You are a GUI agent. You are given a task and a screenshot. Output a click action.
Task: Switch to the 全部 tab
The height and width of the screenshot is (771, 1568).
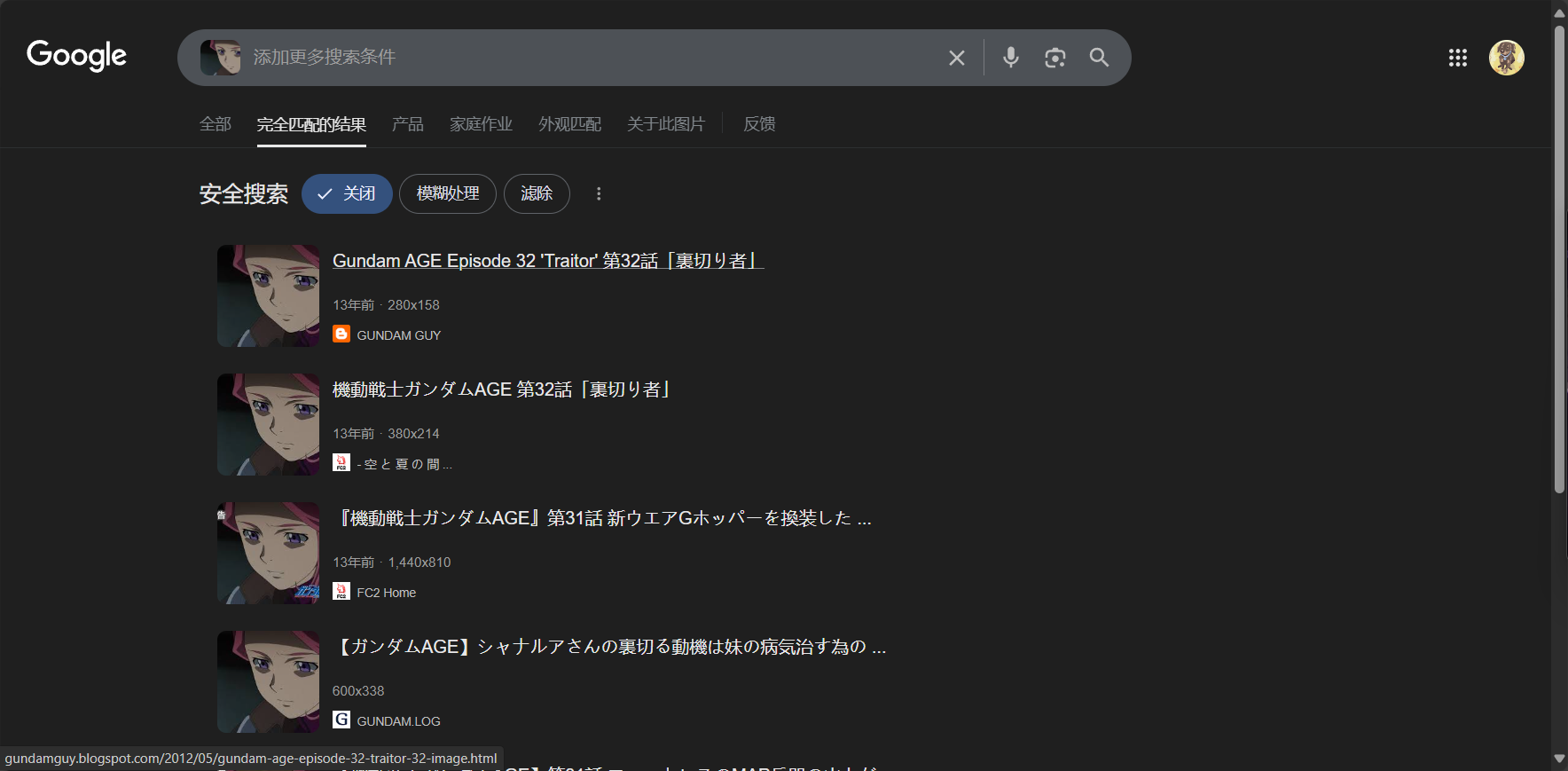216,124
